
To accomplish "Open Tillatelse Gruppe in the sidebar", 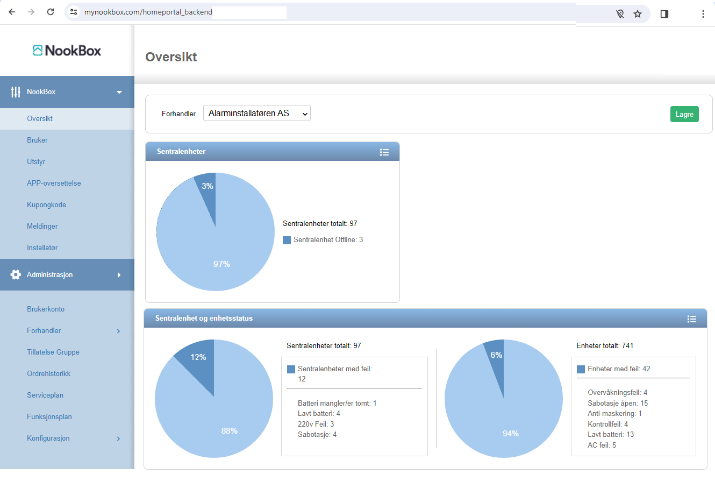I will tap(53, 352).
